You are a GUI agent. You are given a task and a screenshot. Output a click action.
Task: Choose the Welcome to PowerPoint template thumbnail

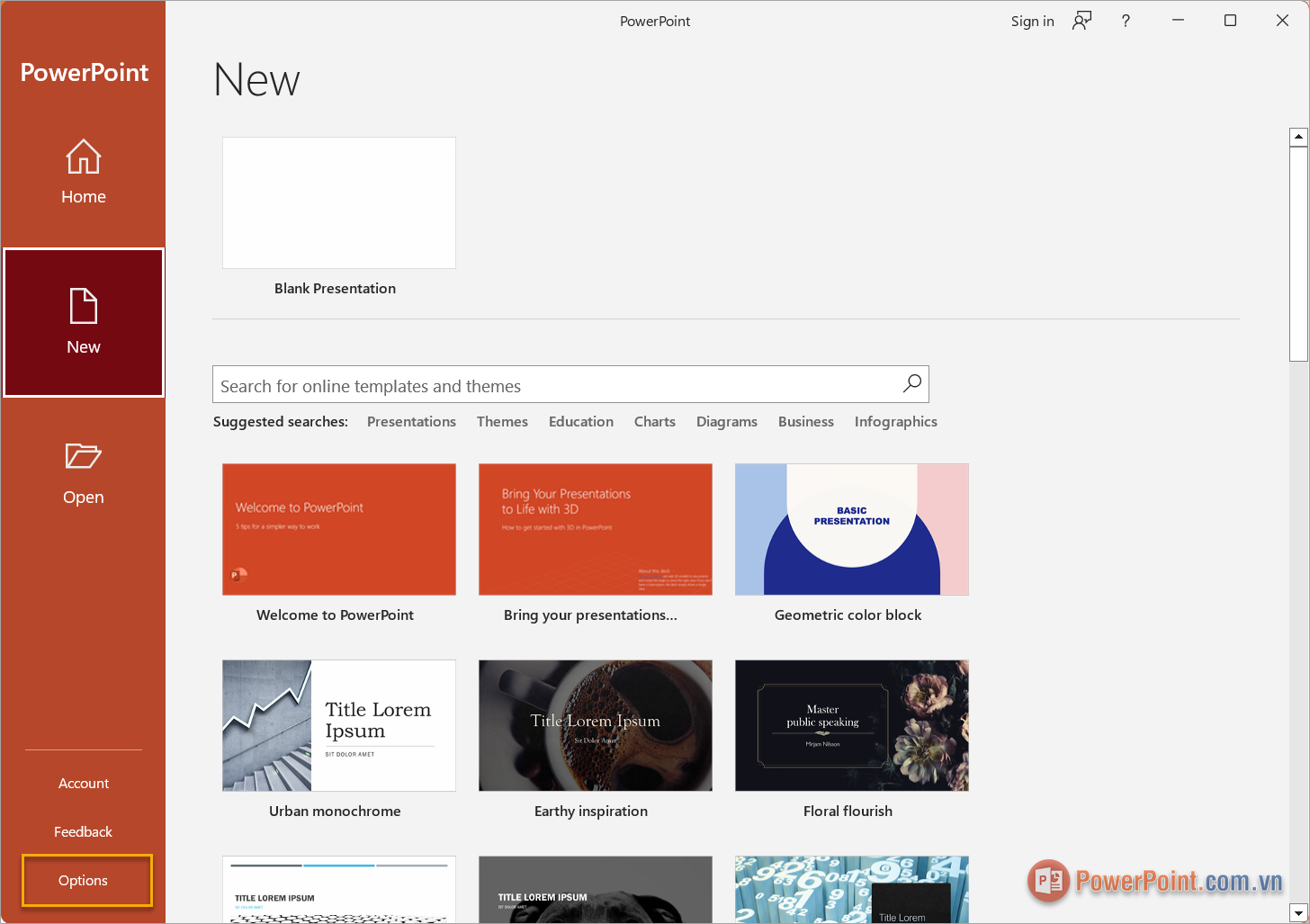339,529
